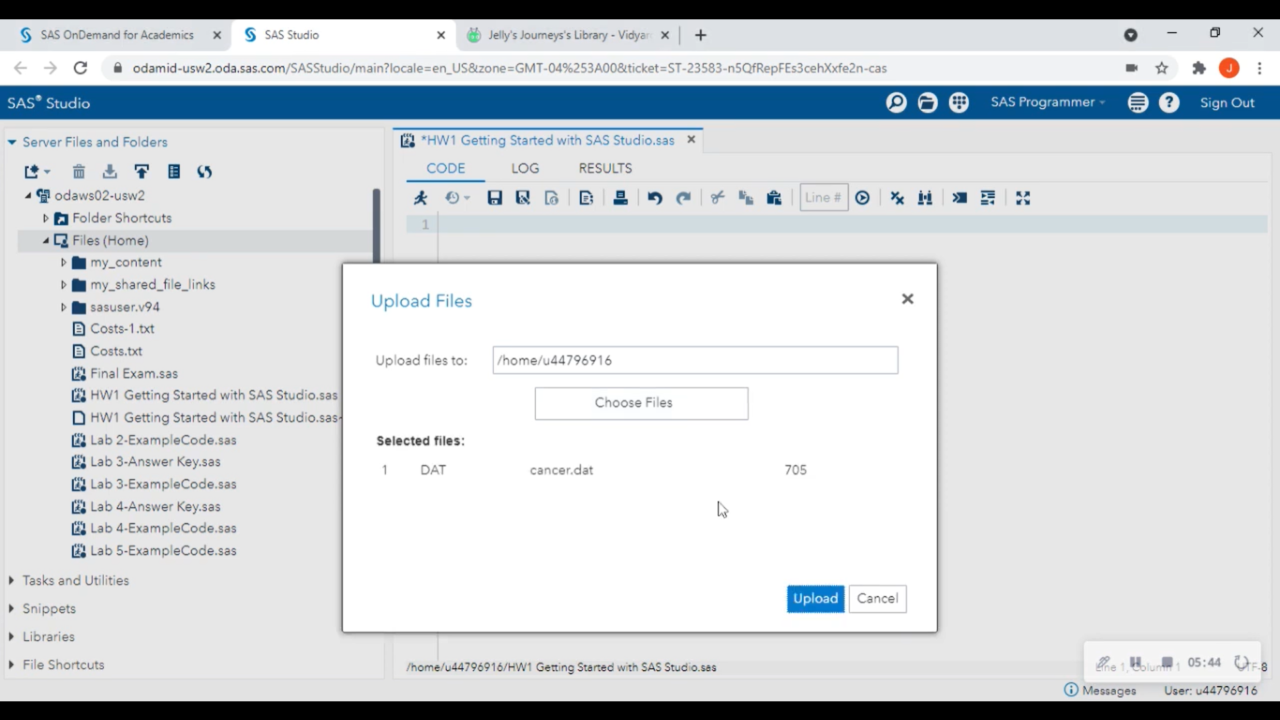Save the program with the floppy disk icon

point(494,198)
